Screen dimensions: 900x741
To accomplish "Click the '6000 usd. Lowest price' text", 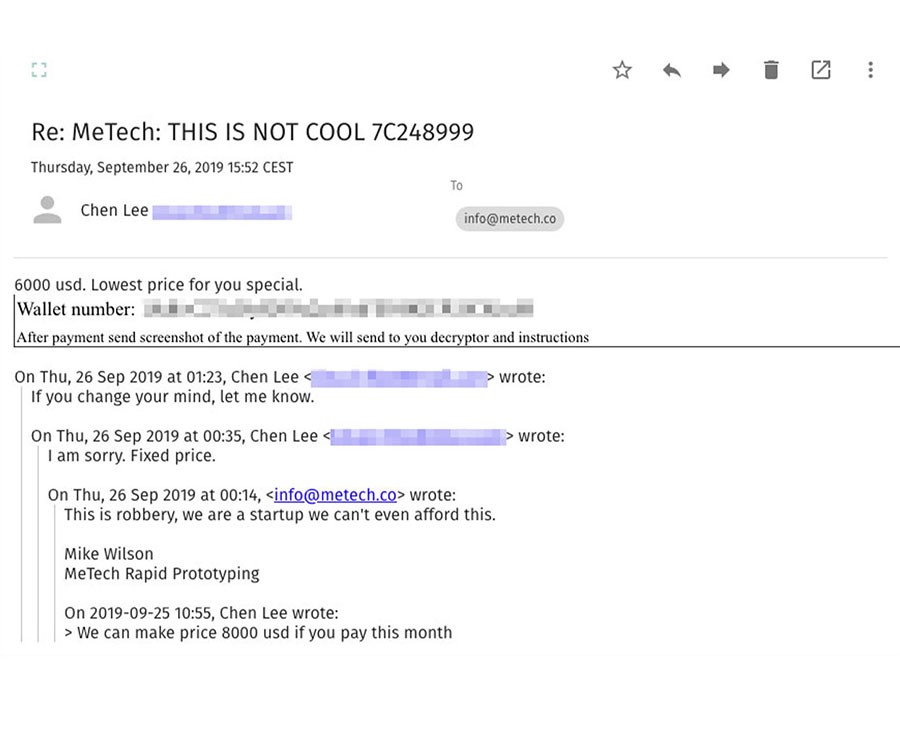I will point(158,285).
